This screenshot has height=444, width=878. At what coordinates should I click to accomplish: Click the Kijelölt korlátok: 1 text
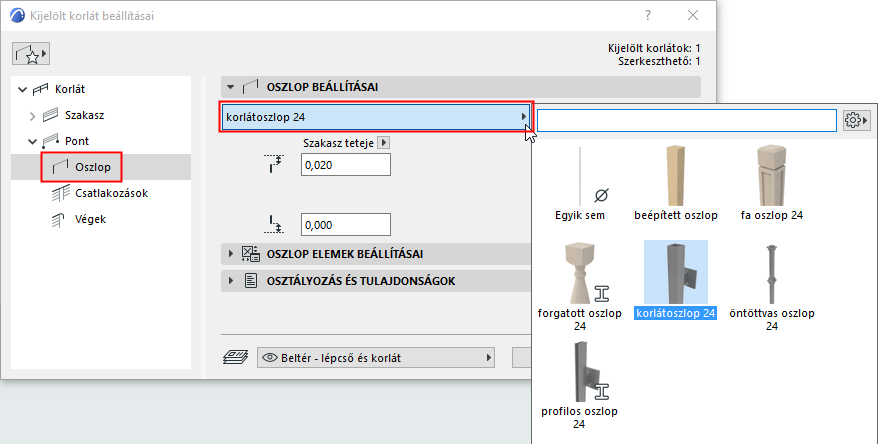point(654,49)
